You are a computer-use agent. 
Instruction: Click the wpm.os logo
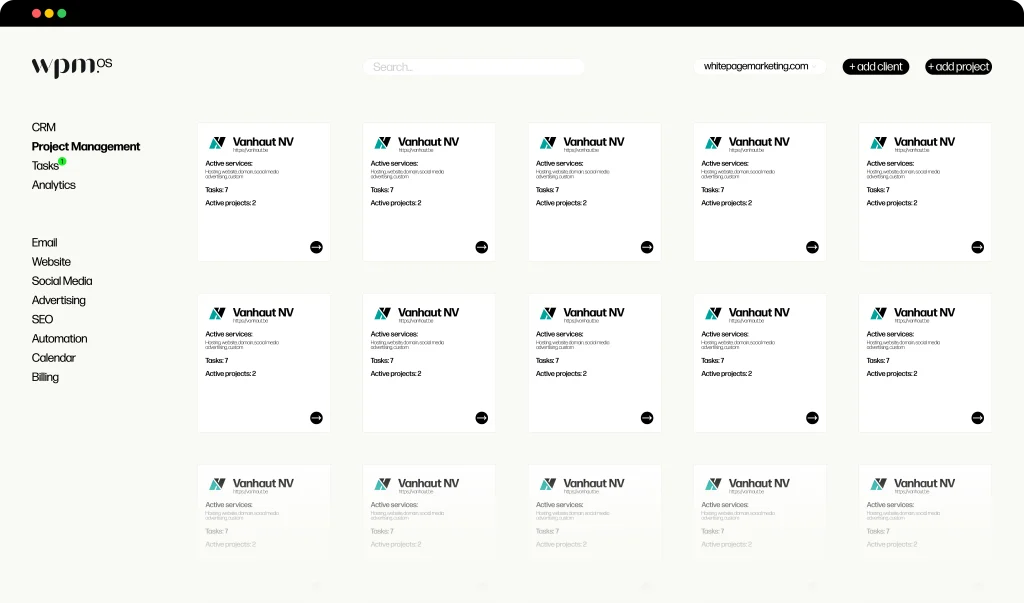tap(71, 67)
